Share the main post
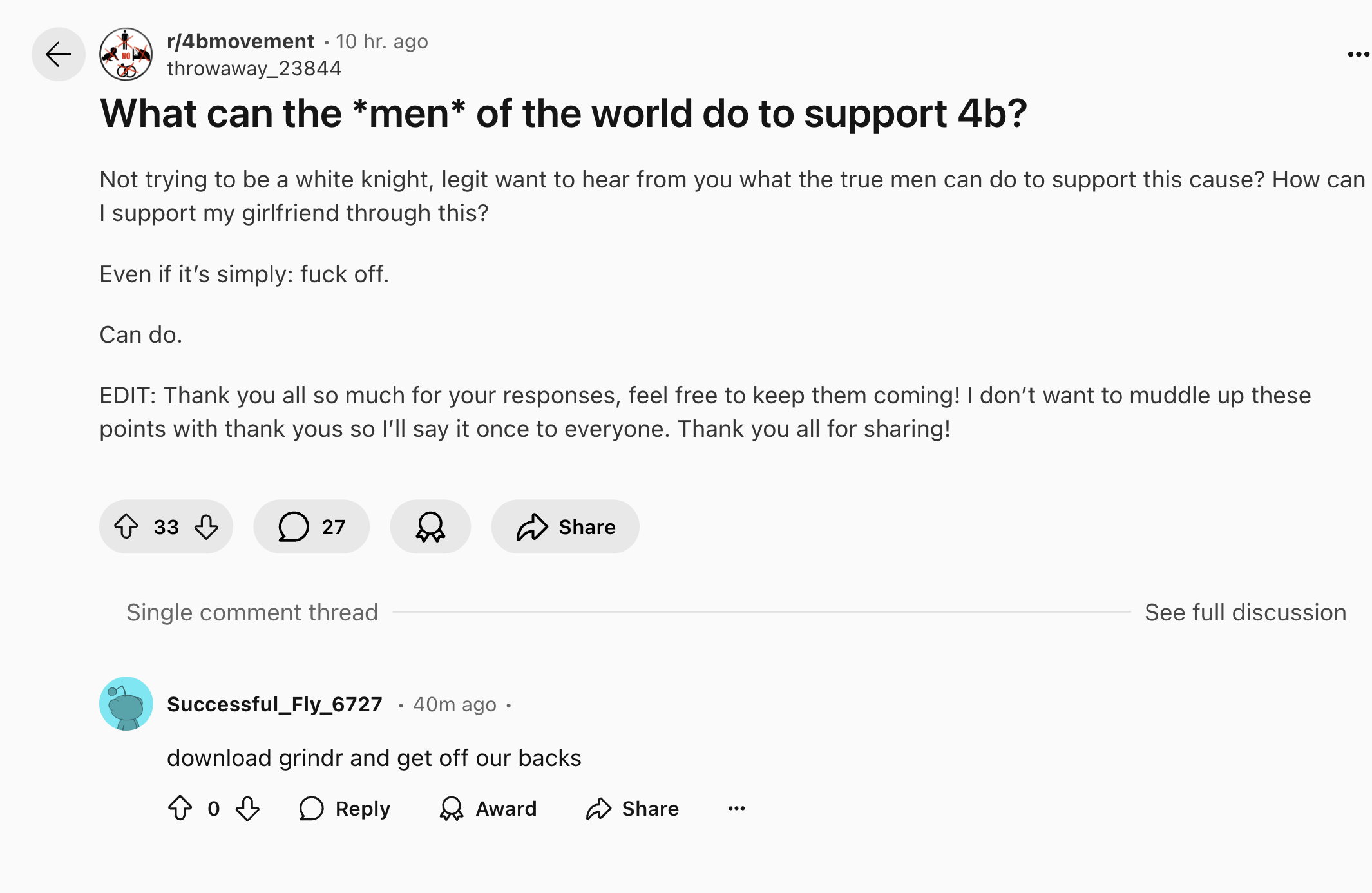 (566, 526)
